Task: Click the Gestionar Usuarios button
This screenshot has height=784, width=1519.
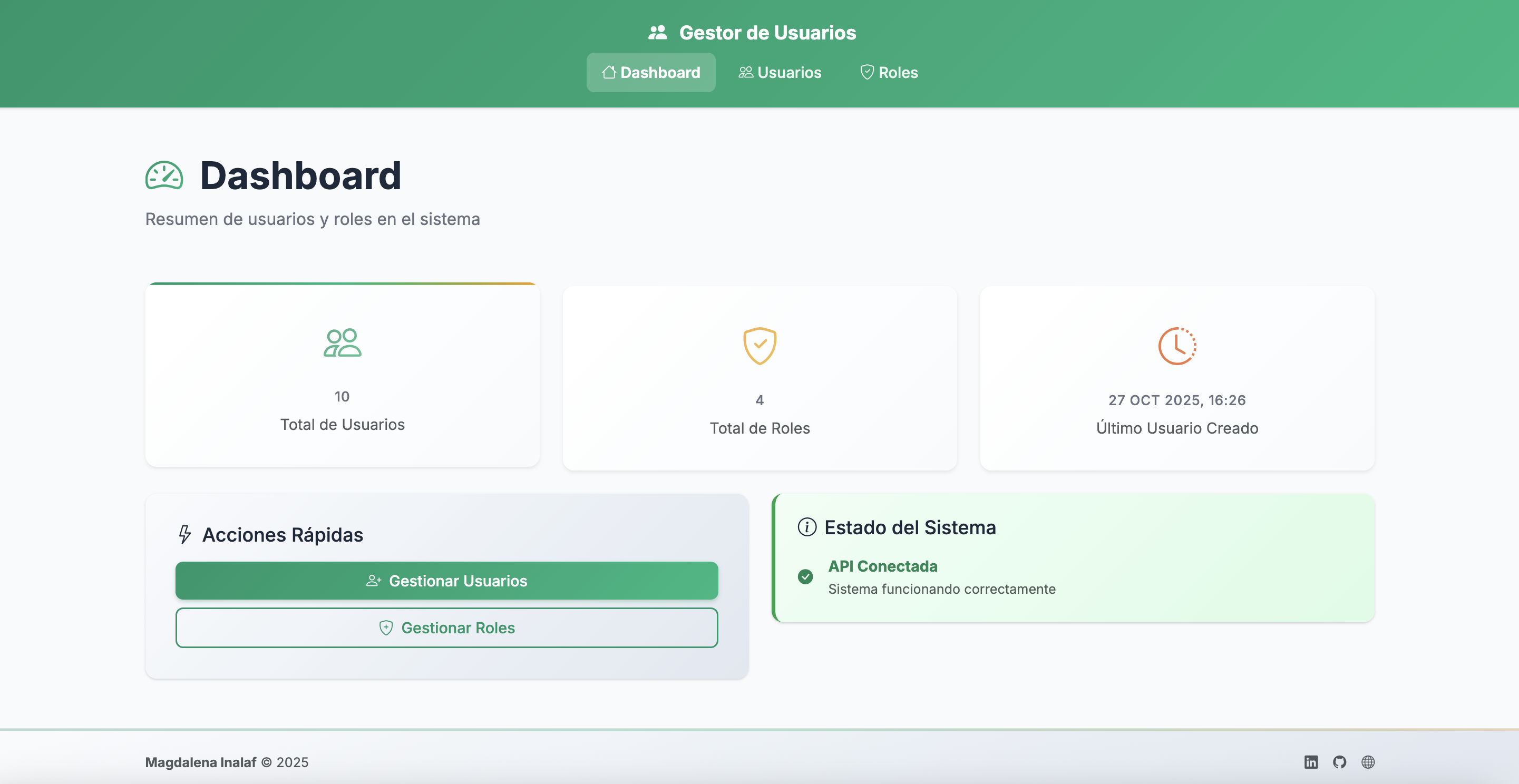Action: point(446,581)
